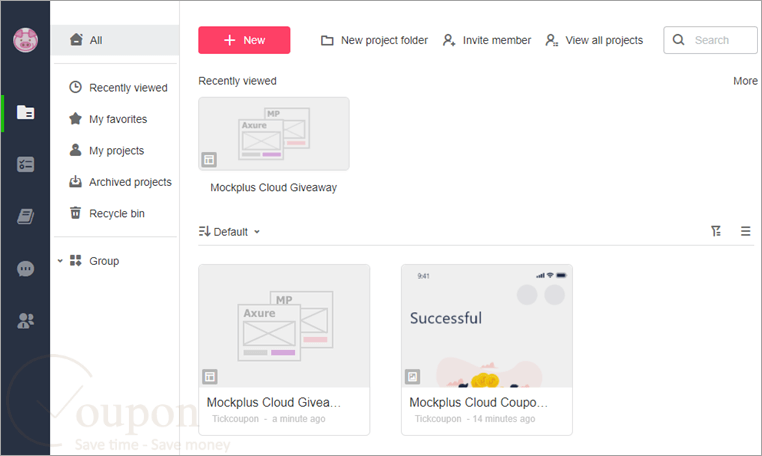Image resolution: width=762 pixels, height=456 pixels.
Task: Select the Group label in sidebar
Action: [104, 261]
